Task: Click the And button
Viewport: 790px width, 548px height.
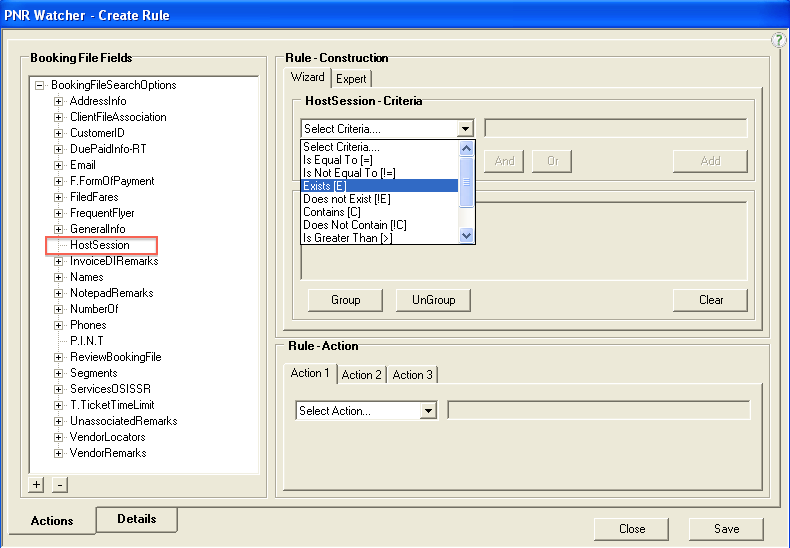Action: [504, 161]
